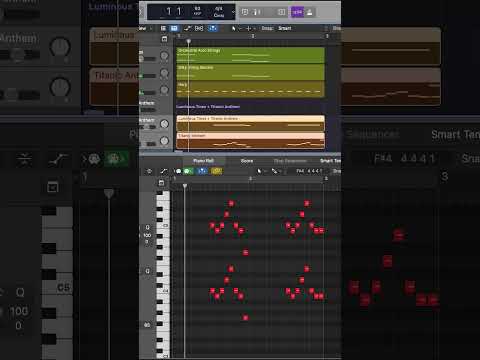Viewport: 480px width, 360px height.
Task: Click the volume knob of Orchestral Strings track
Action: coord(164,56)
